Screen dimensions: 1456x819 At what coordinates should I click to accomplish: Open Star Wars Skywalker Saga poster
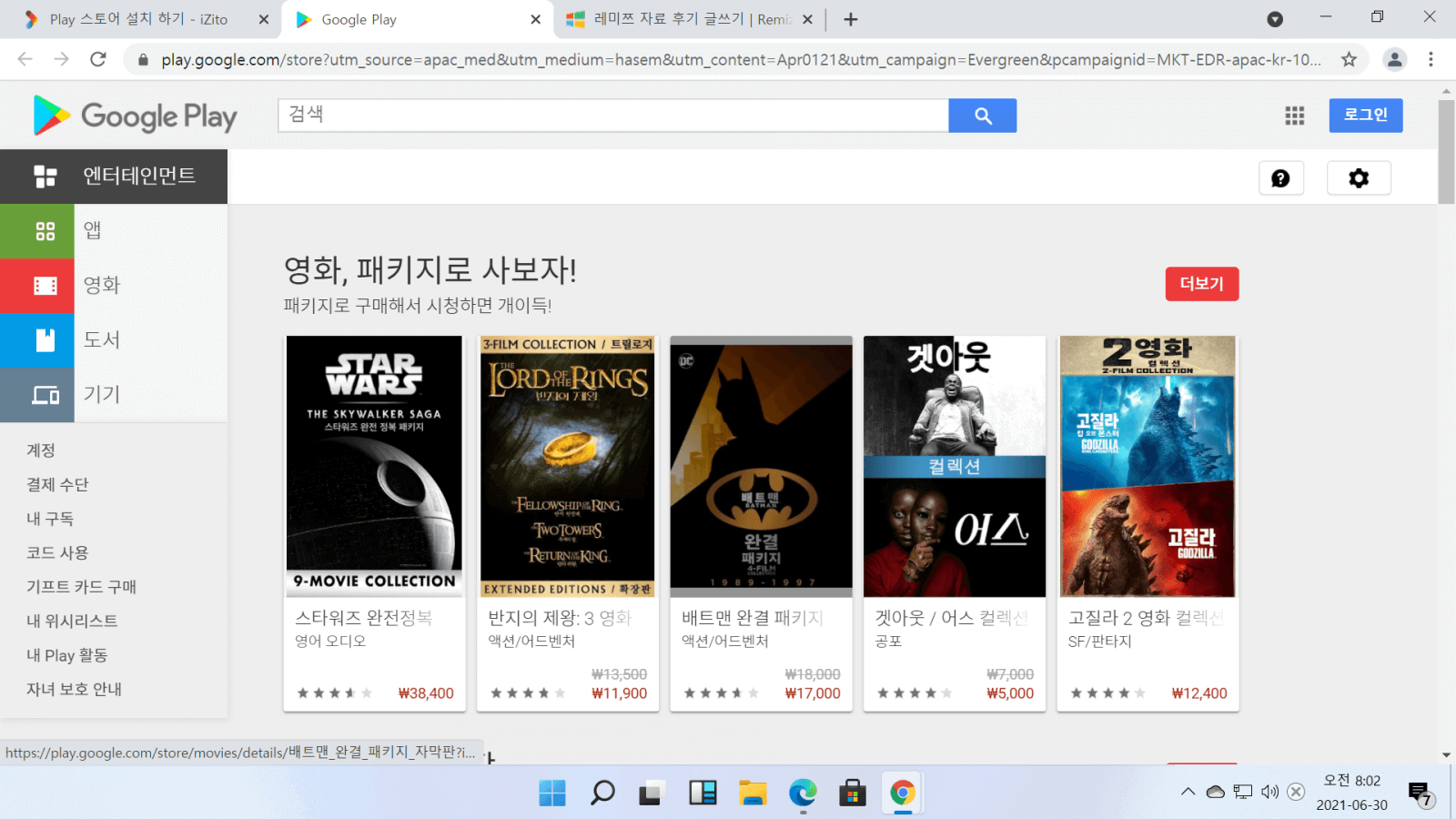[x=374, y=466]
